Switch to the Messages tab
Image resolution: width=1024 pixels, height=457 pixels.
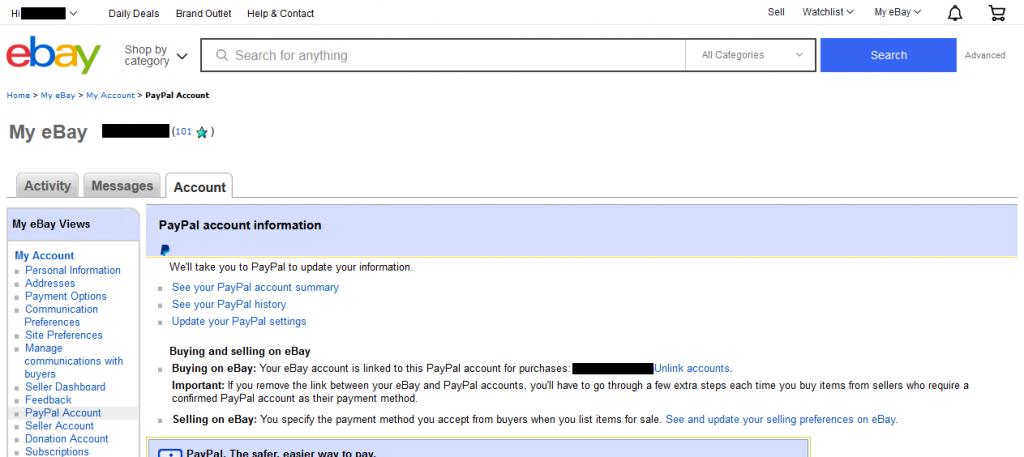(122, 186)
